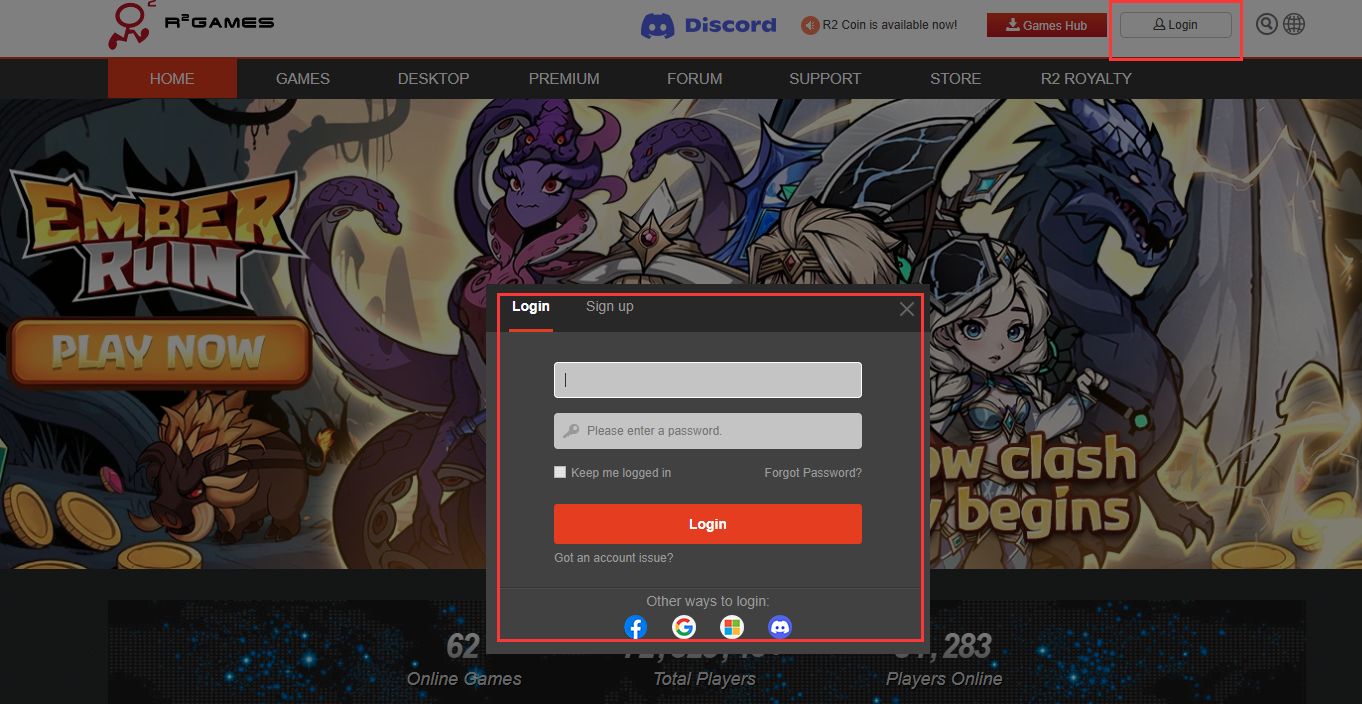Log in with Discord icon

780,627
